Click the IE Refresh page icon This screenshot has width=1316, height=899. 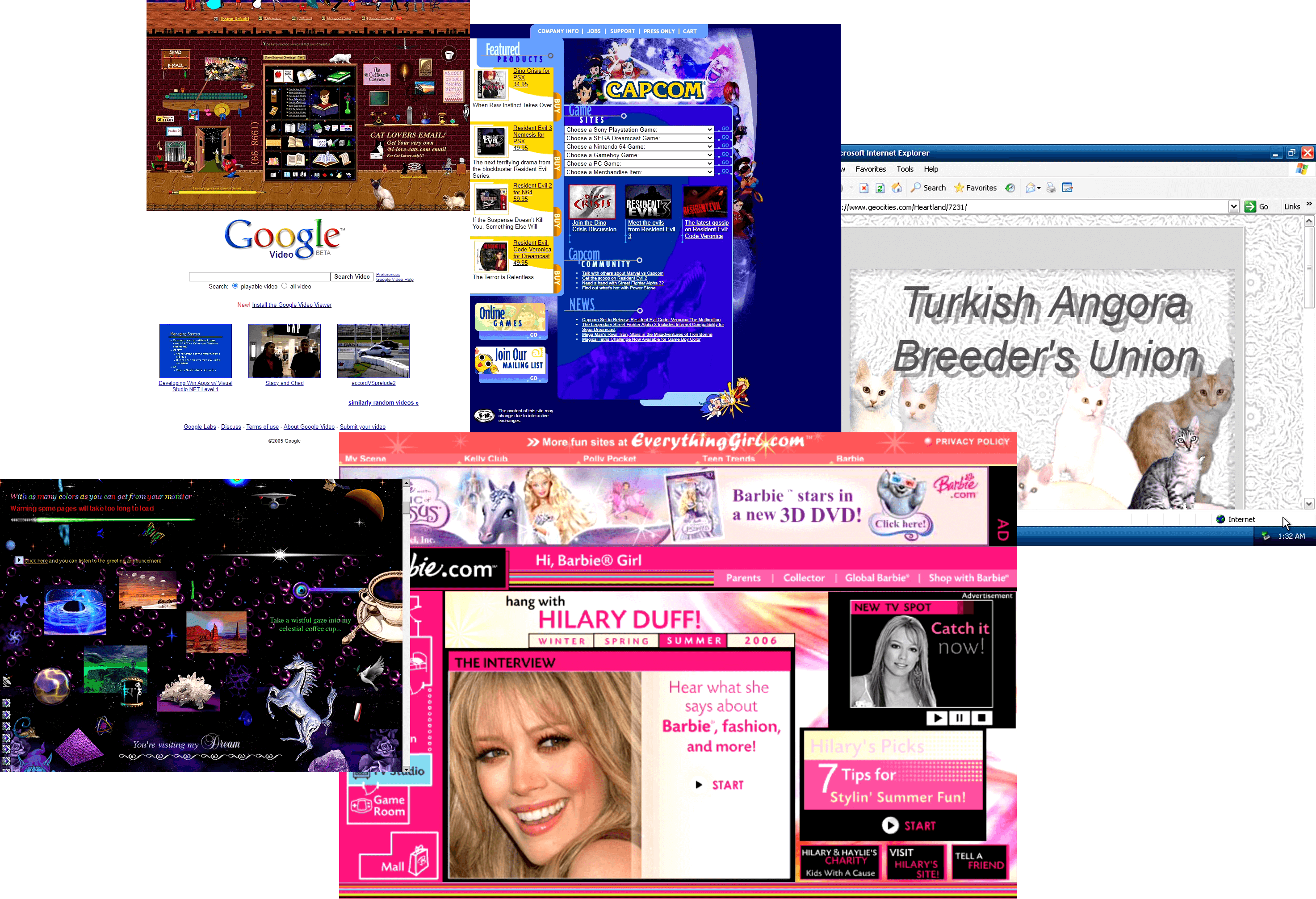pos(880,188)
